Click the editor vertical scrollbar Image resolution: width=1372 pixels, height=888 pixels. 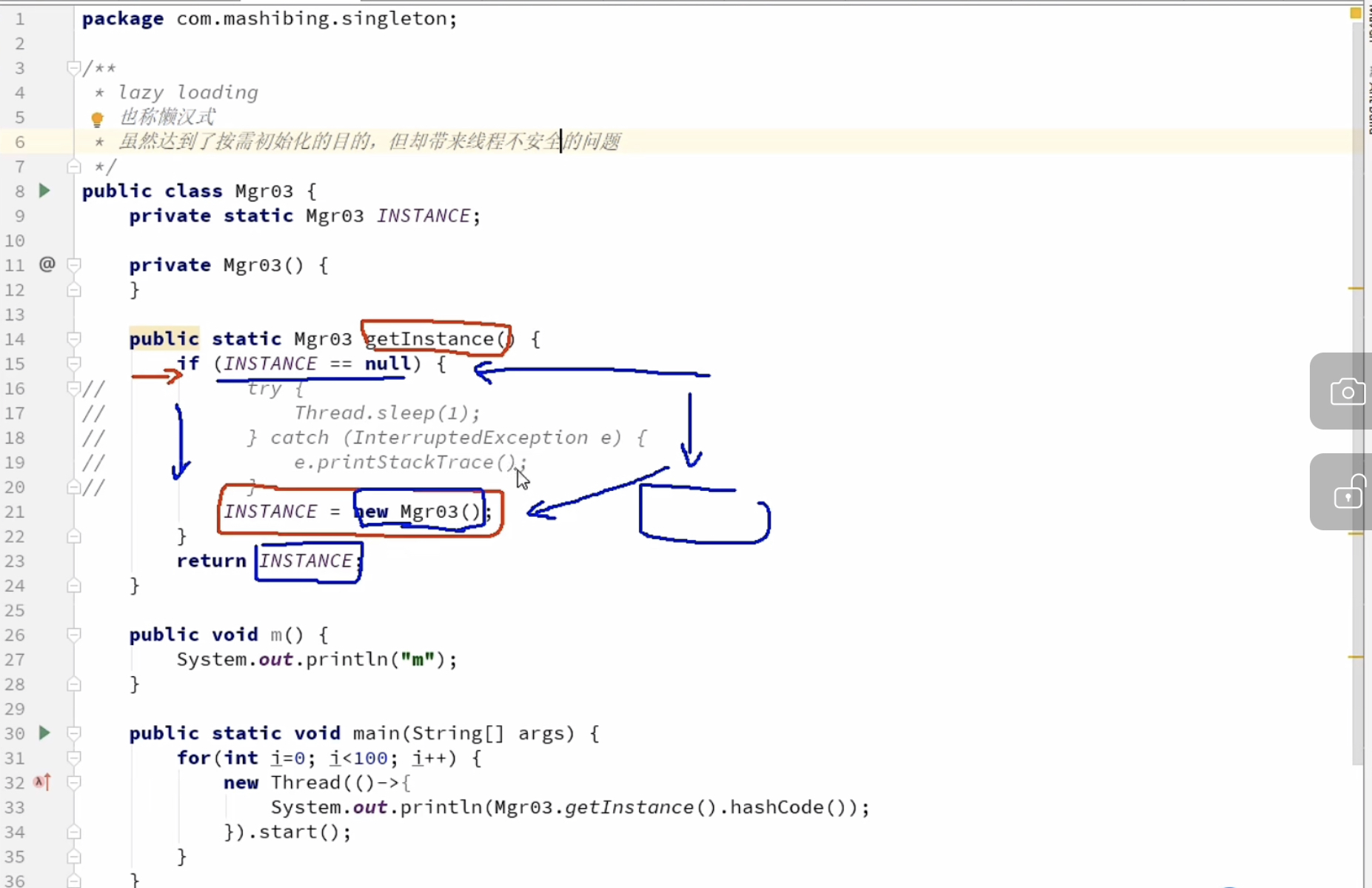click(1357, 393)
